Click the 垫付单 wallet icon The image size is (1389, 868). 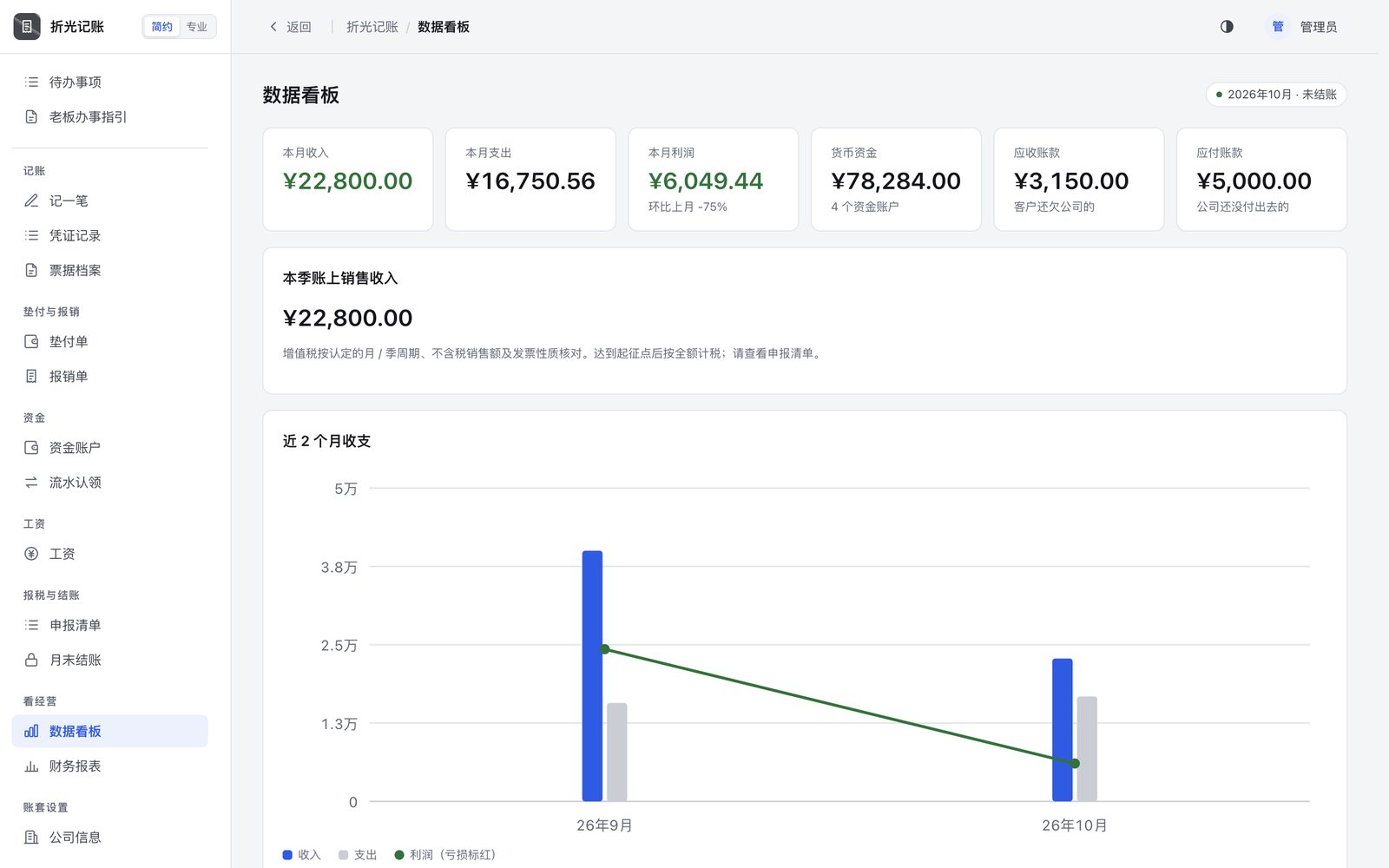[x=31, y=341]
